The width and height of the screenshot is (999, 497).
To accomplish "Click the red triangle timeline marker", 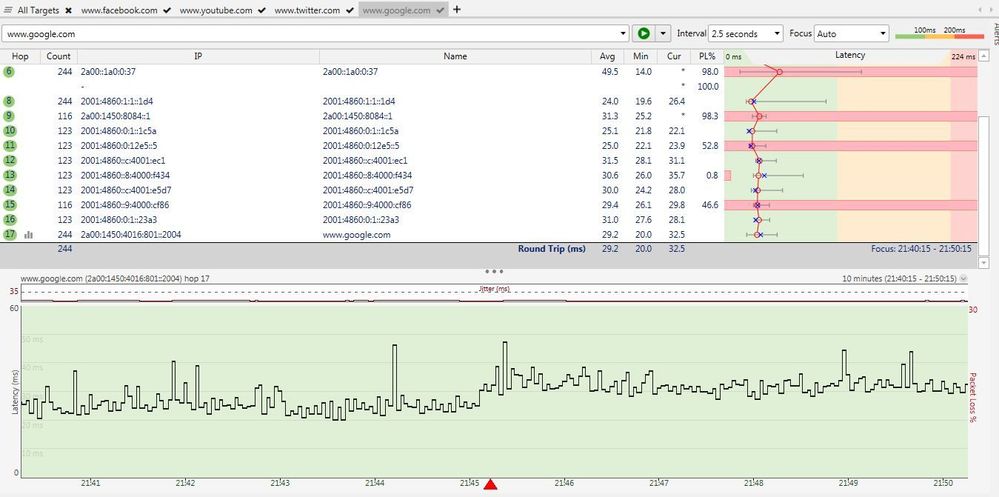I will (x=490, y=484).
